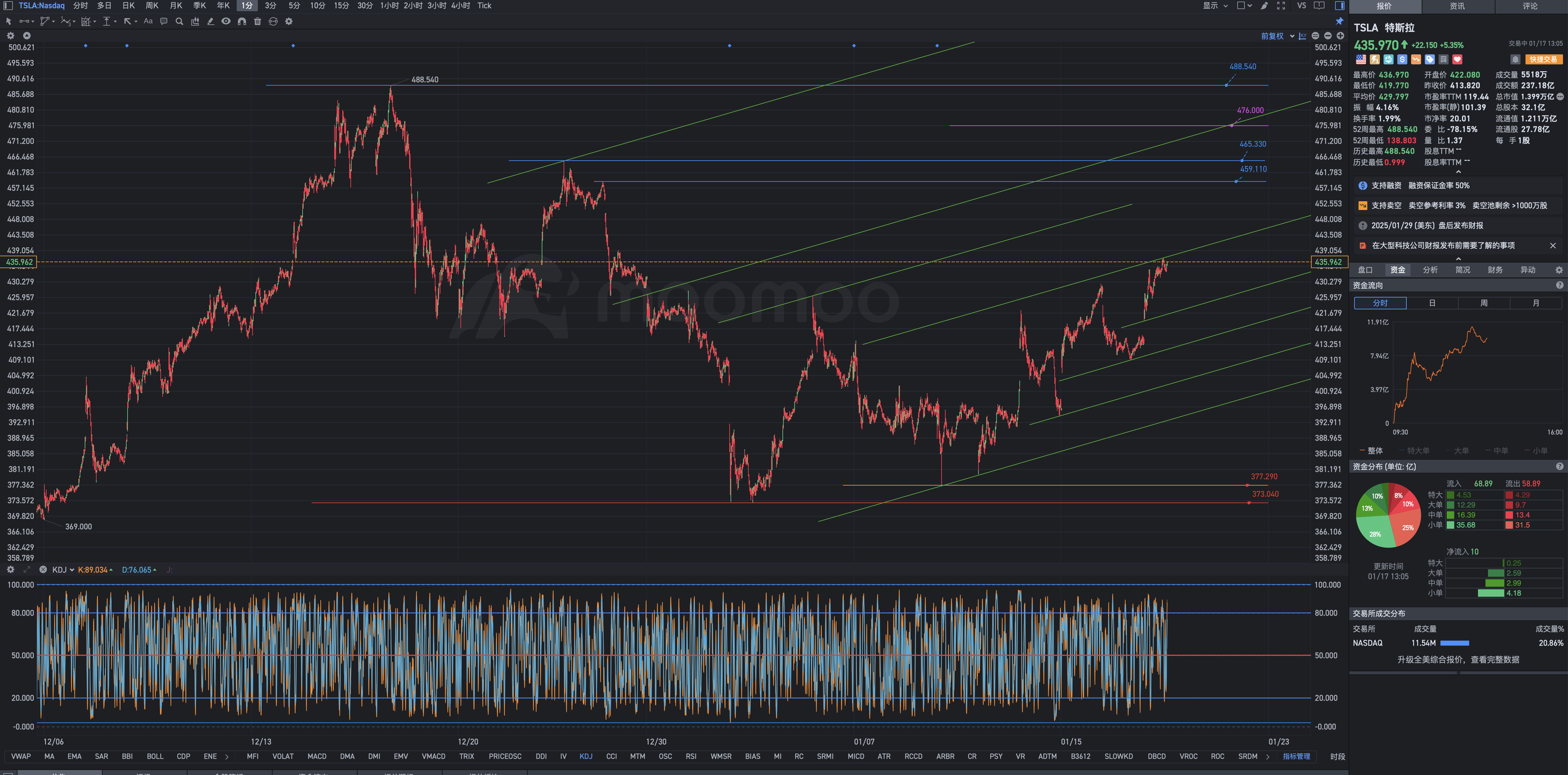
Task: Expand the wave pattern tool dropdown
Action: pyautogui.click(x=74, y=22)
